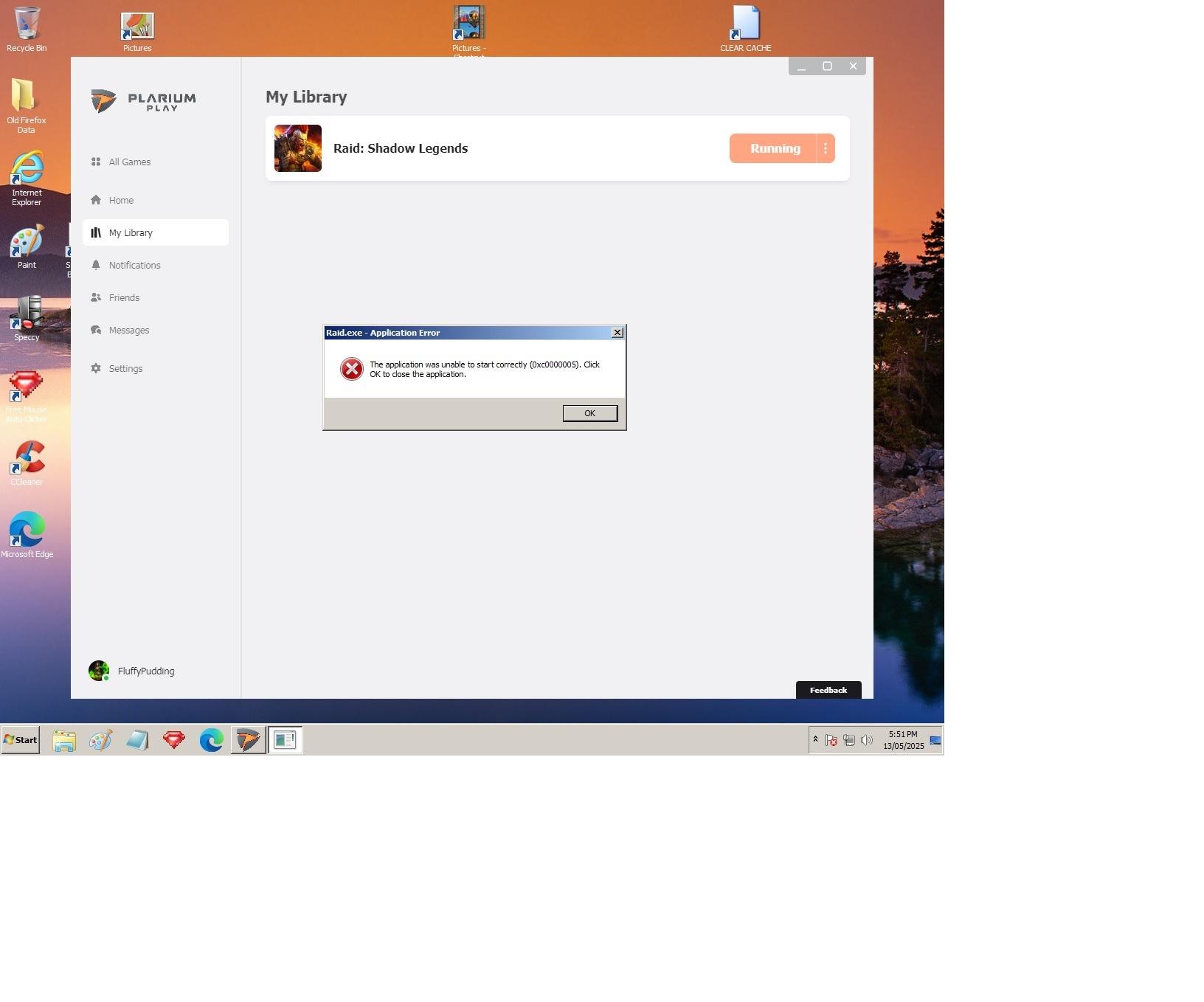The height and width of the screenshot is (1002, 1204).
Task: Select the Speccy desktop icon
Action: (27, 319)
